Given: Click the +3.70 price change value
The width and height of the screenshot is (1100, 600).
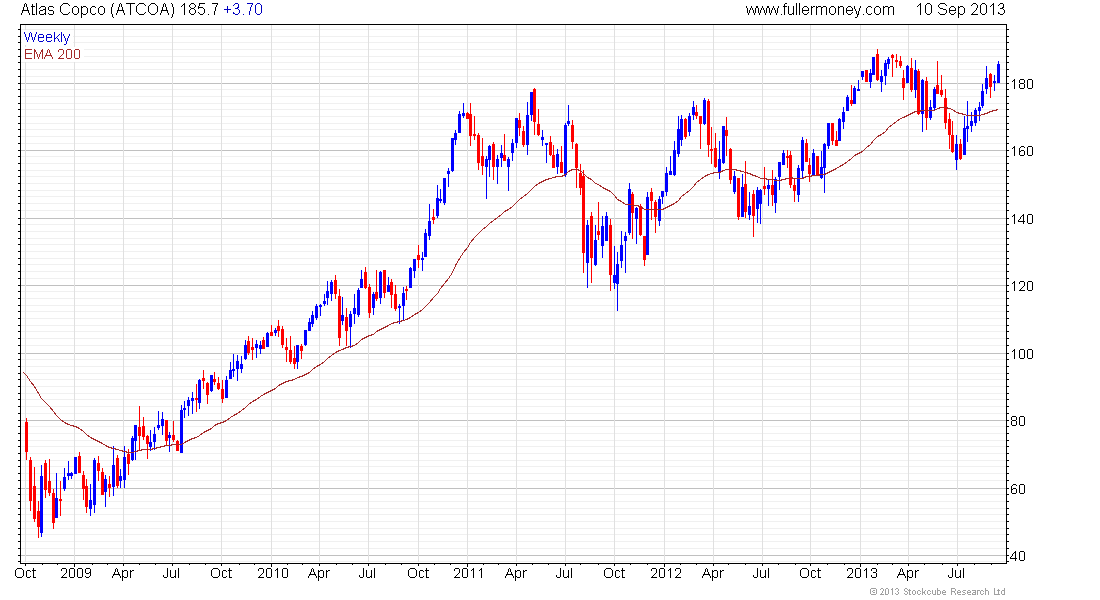Looking at the screenshot, I should coord(243,10).
